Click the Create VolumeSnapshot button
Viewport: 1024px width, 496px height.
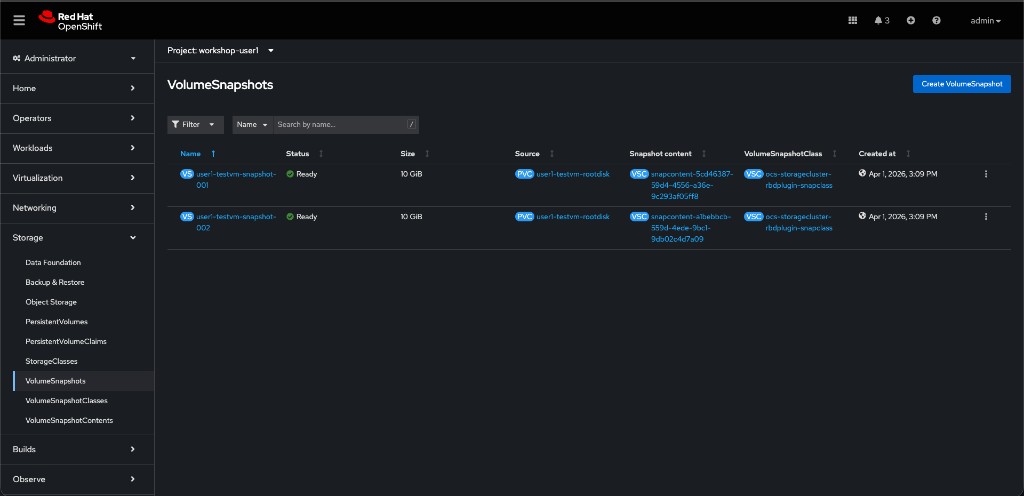click(961, 84)
